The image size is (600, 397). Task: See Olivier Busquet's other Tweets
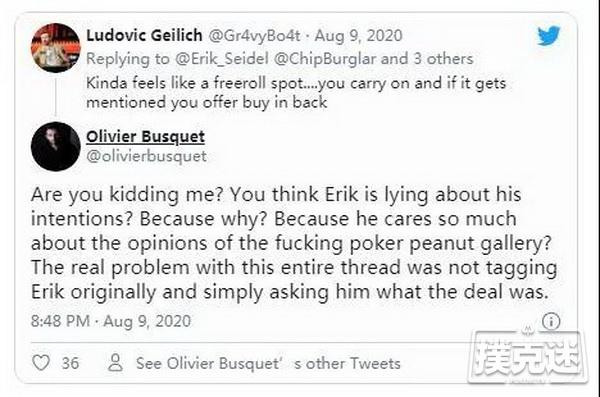click(268, 363)
